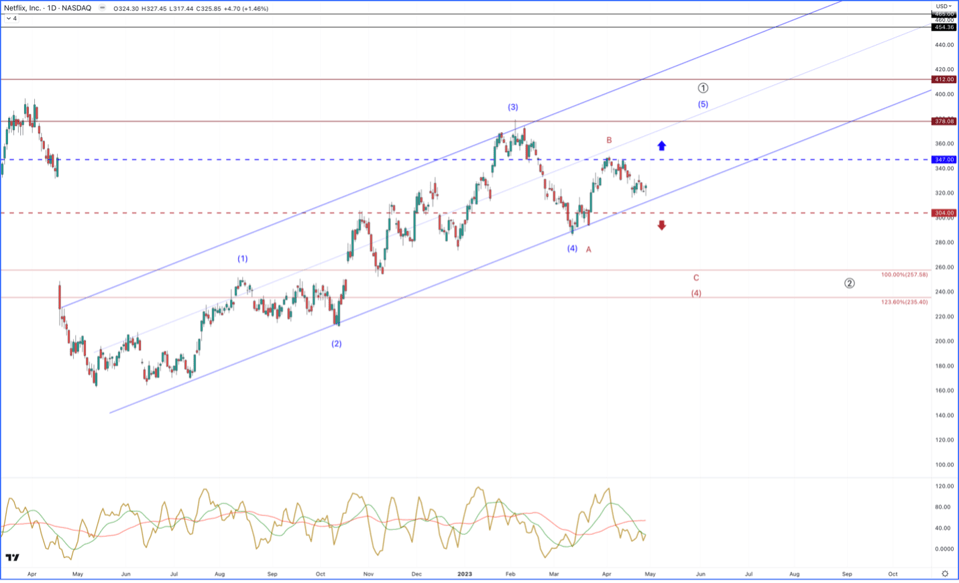Image resolution: width=959 pixels, height=583 pixels.
Task: Expand the collapsed indicators legend showing 4
Action: tap(9, 18)
